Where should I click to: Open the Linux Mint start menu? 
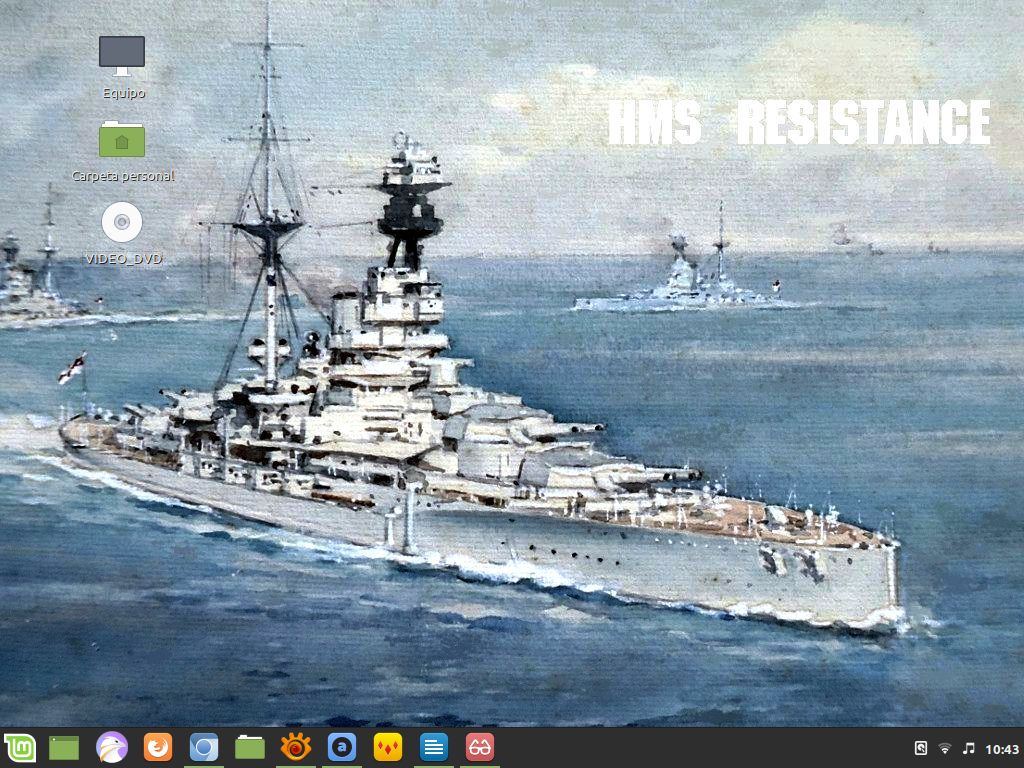[x=20, y=748]
